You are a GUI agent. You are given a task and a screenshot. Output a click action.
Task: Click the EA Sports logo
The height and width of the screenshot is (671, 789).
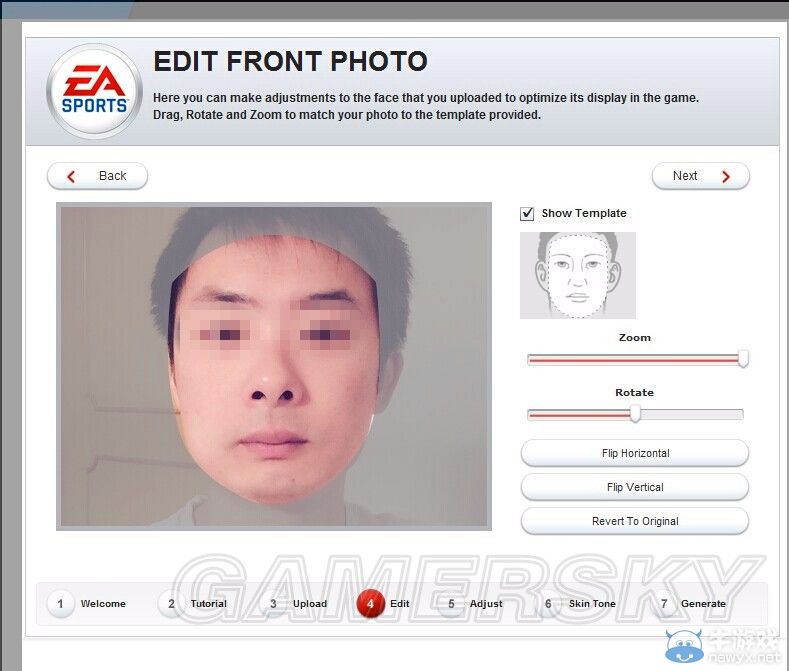pos(94,92)
